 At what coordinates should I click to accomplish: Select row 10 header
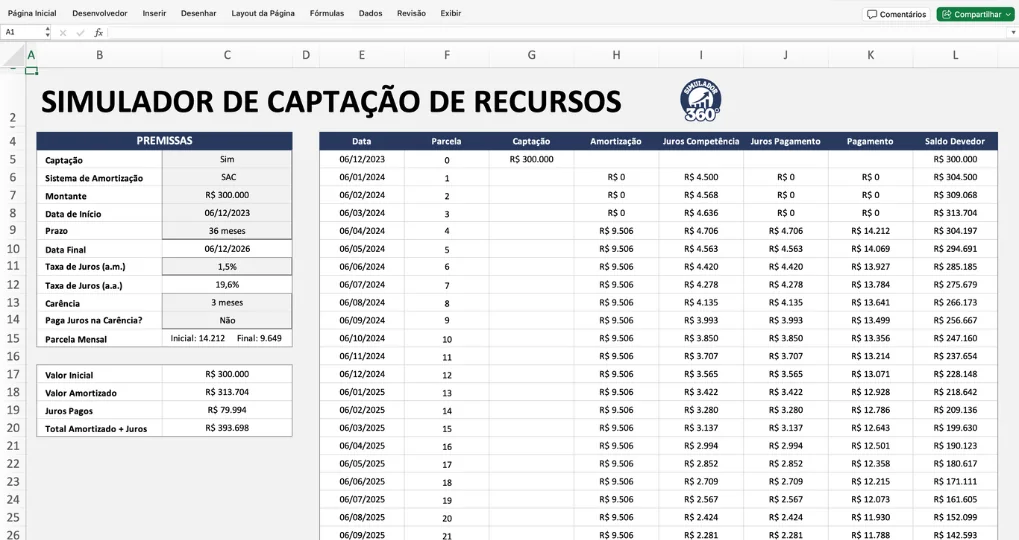[13, 249]
